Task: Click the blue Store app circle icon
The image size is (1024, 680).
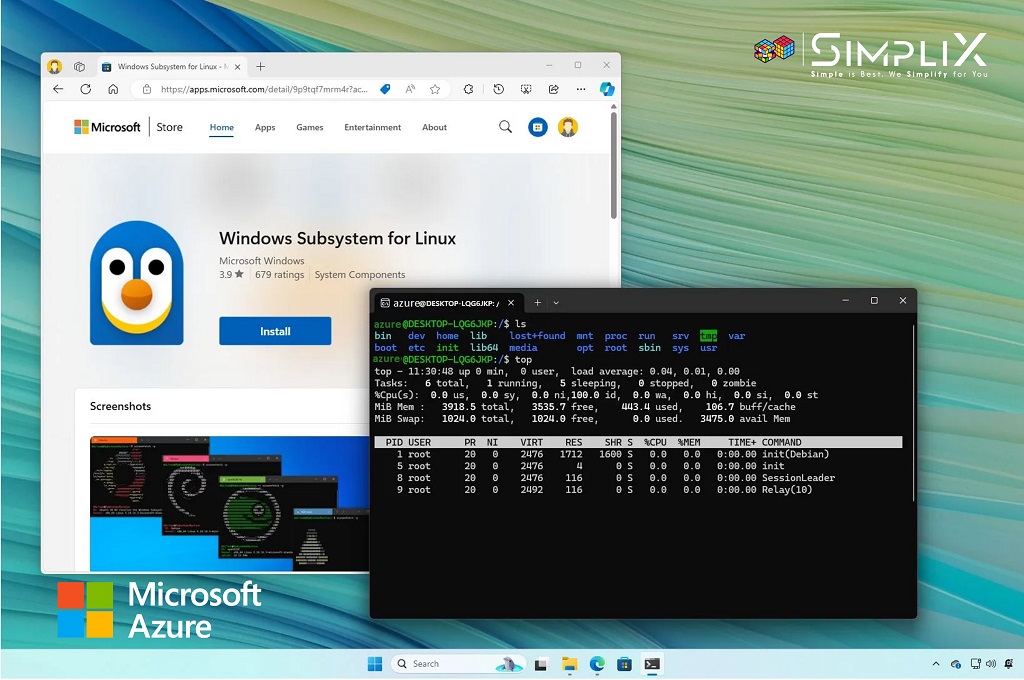Action: click(537, 127)
